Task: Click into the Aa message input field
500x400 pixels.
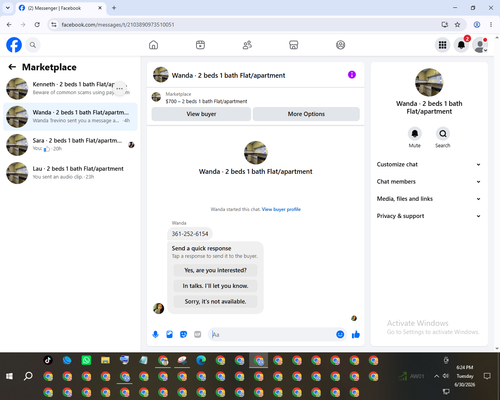Action: click(272, 334)
